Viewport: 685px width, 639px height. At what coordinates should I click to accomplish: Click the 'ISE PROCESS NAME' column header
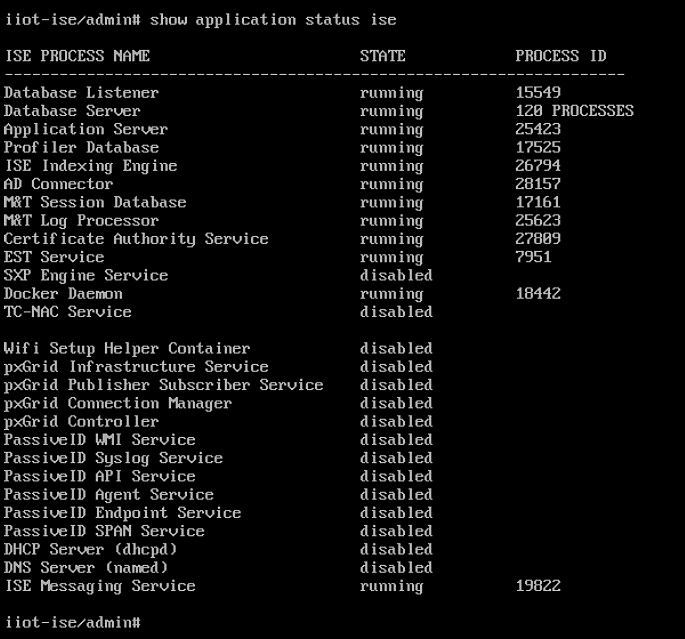[77, 56]
